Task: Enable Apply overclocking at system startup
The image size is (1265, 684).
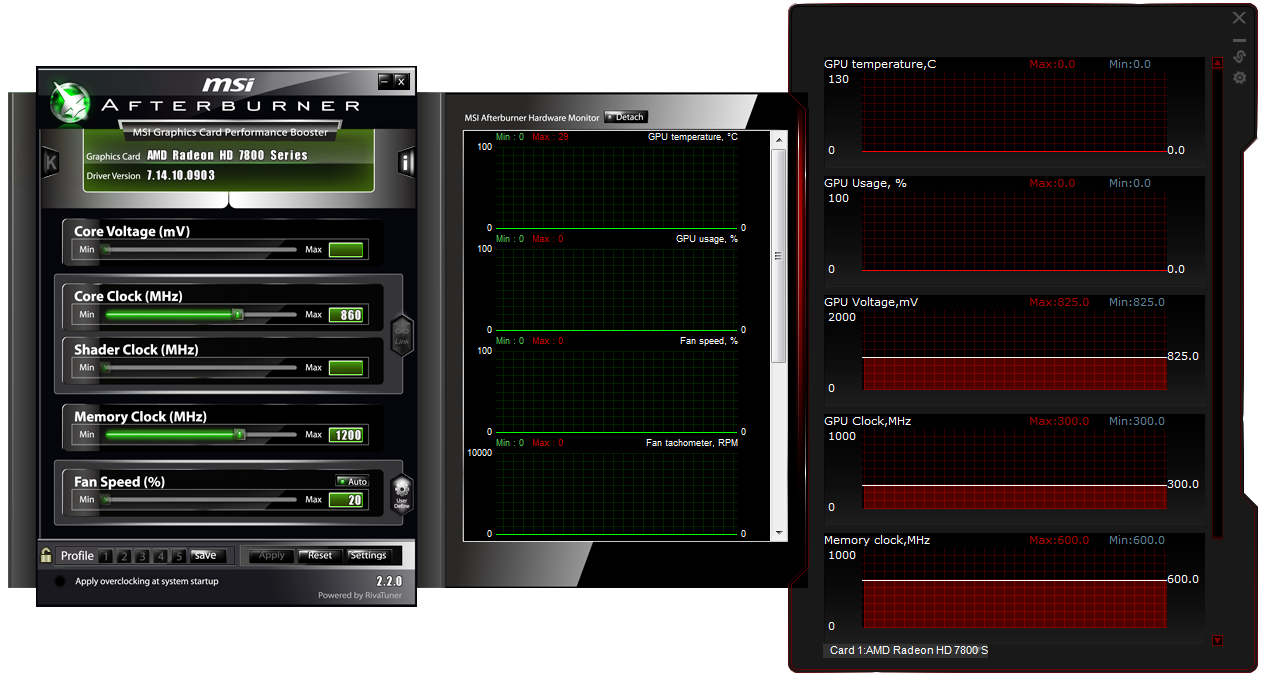Action: click(x=60, y=581)
